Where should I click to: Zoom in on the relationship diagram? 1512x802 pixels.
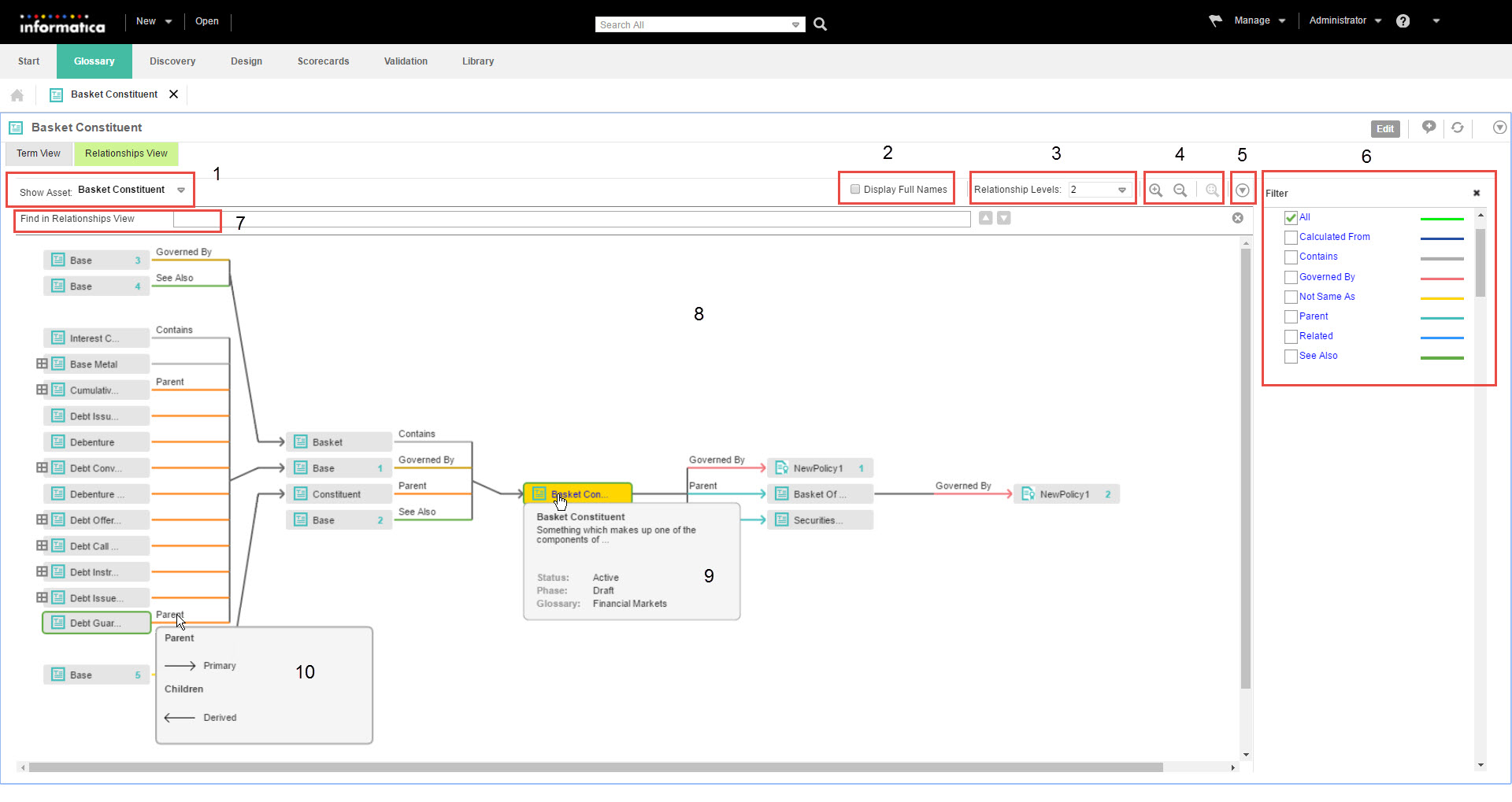pyautogui.click(x=1156, y=190)
